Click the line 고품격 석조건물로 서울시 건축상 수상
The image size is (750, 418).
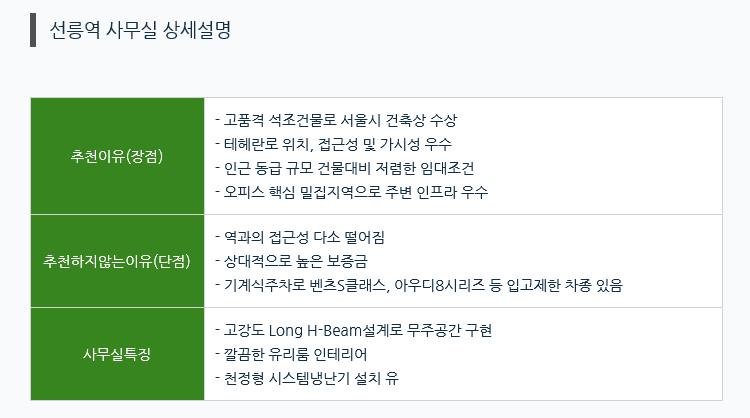(336, 120)
